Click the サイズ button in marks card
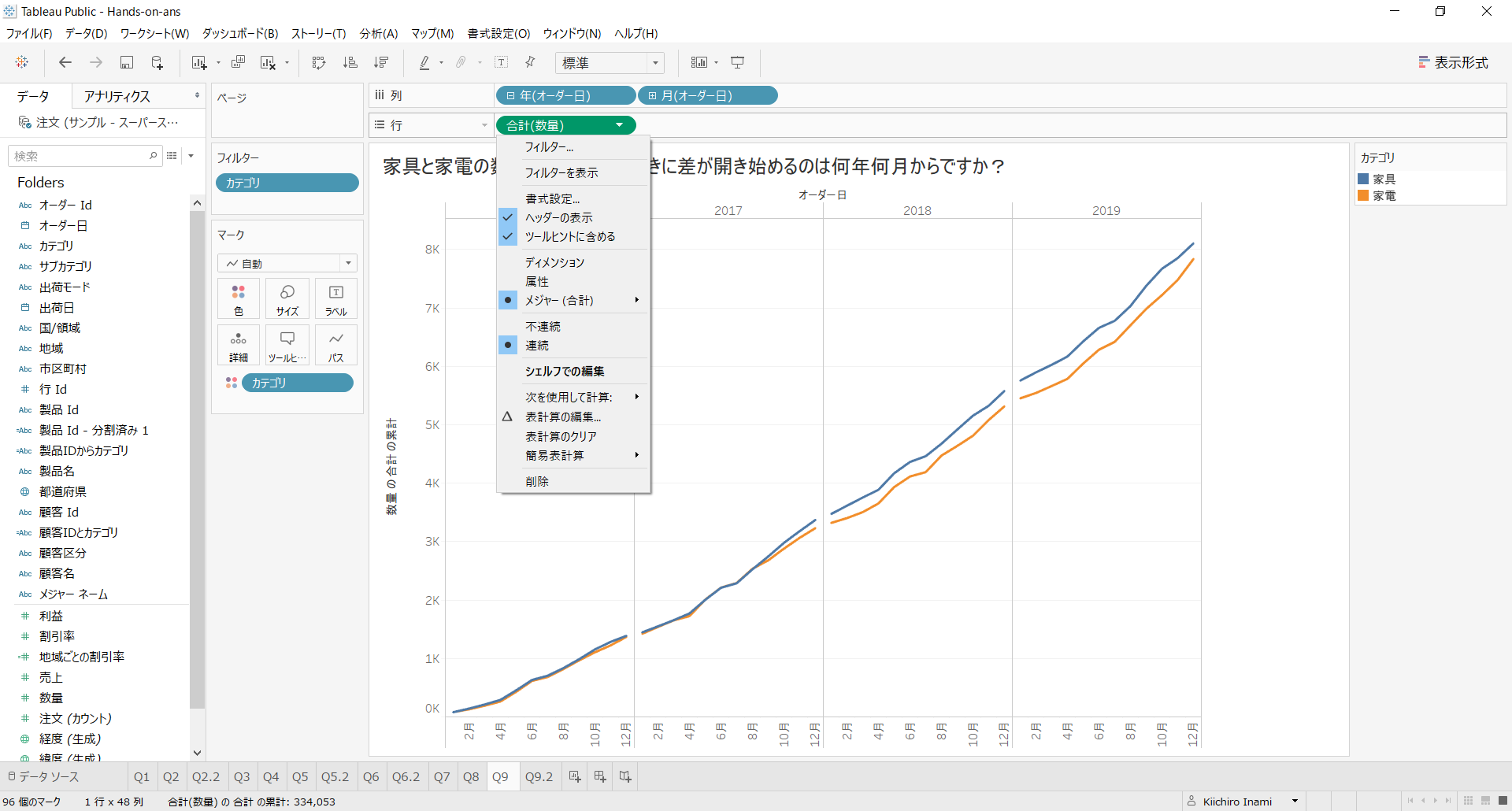Viewport: 1512px width, 811px height. [287, 299]
